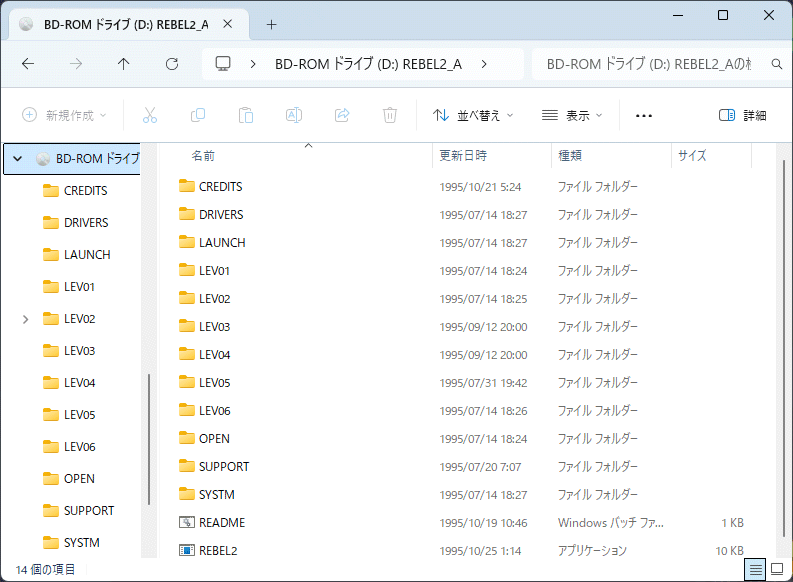Toggle the details pane button
Image resolution: width=793 pixels, height=582 pixels.
[x=742, y=115]
